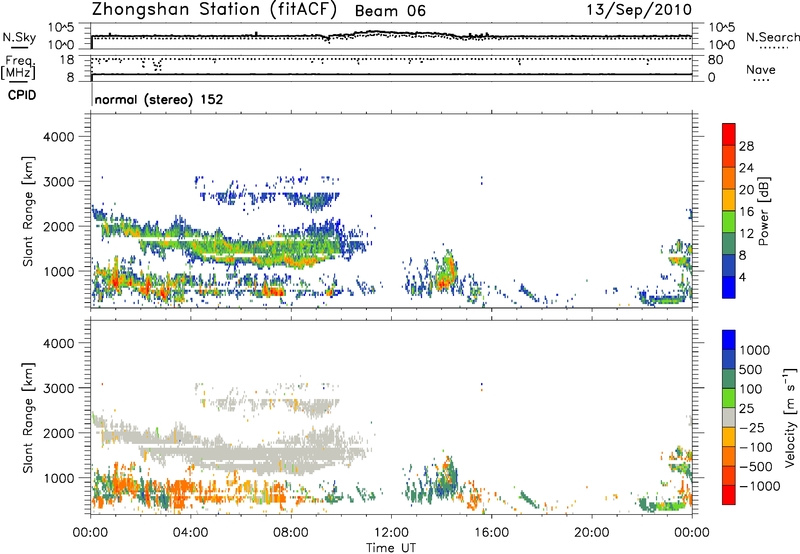Click the "4000" tick on the power panel axis
This screenshot has height=554, width=800.
pos(58,137)
